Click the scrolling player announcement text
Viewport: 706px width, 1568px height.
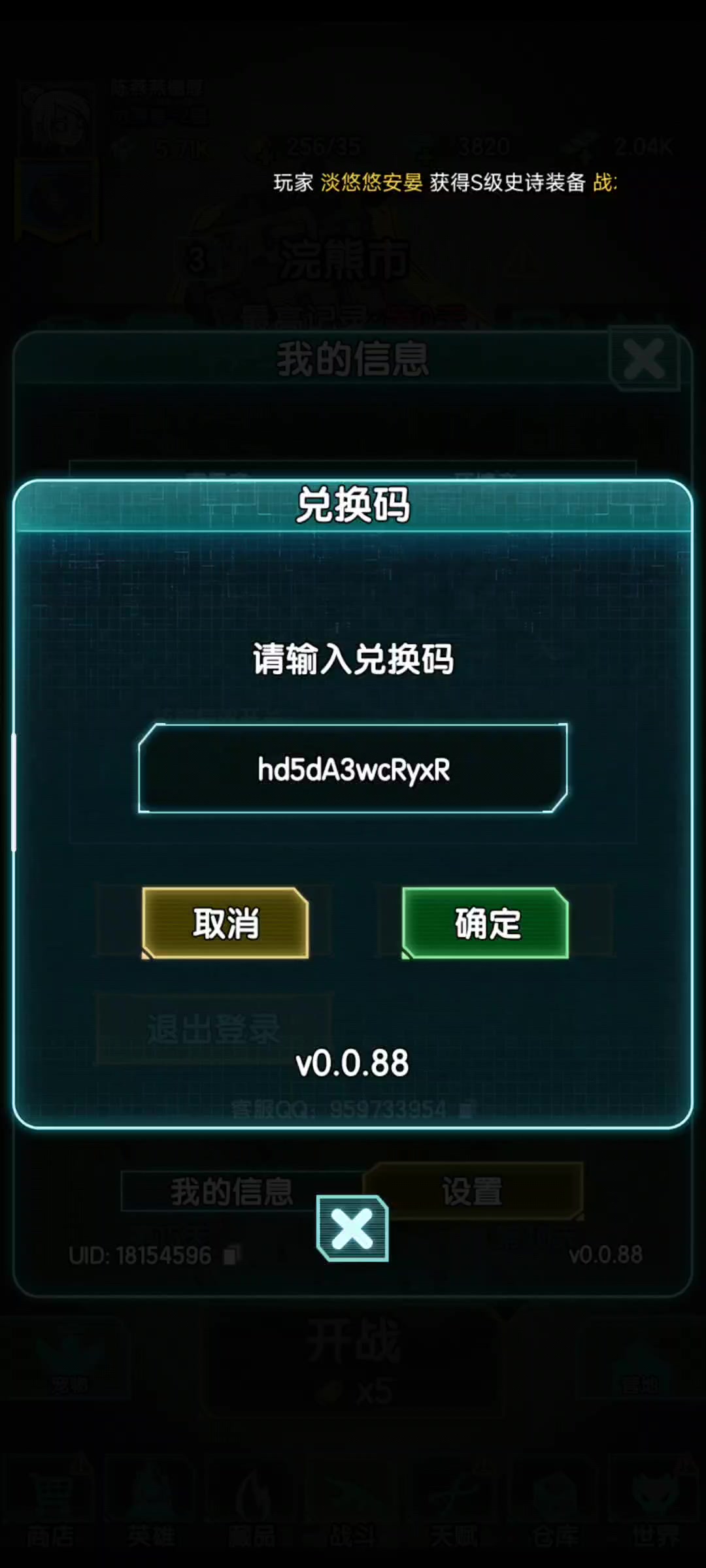click(445, 182)
